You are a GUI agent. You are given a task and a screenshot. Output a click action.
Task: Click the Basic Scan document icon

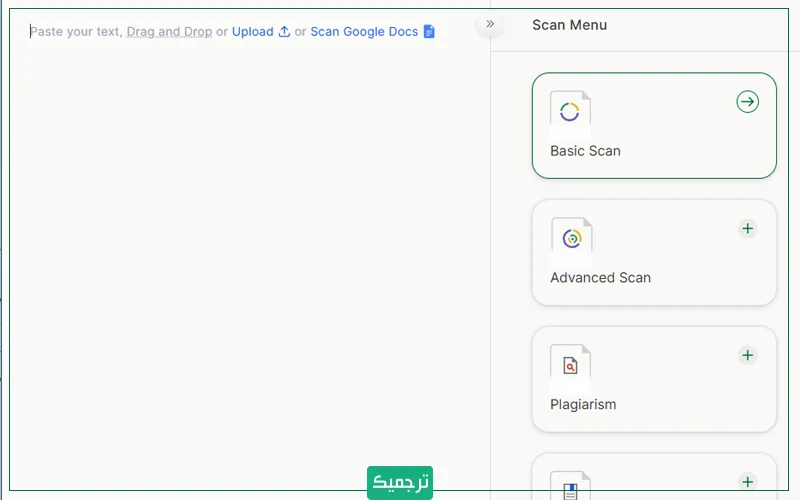(570, 112)
